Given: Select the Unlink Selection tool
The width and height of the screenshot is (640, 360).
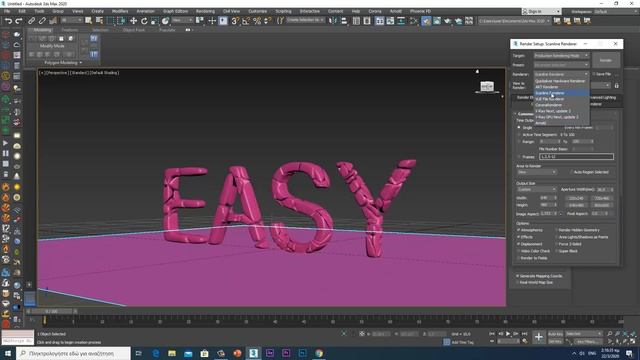Looking at the screenshot, I should (x=42, y=21).
